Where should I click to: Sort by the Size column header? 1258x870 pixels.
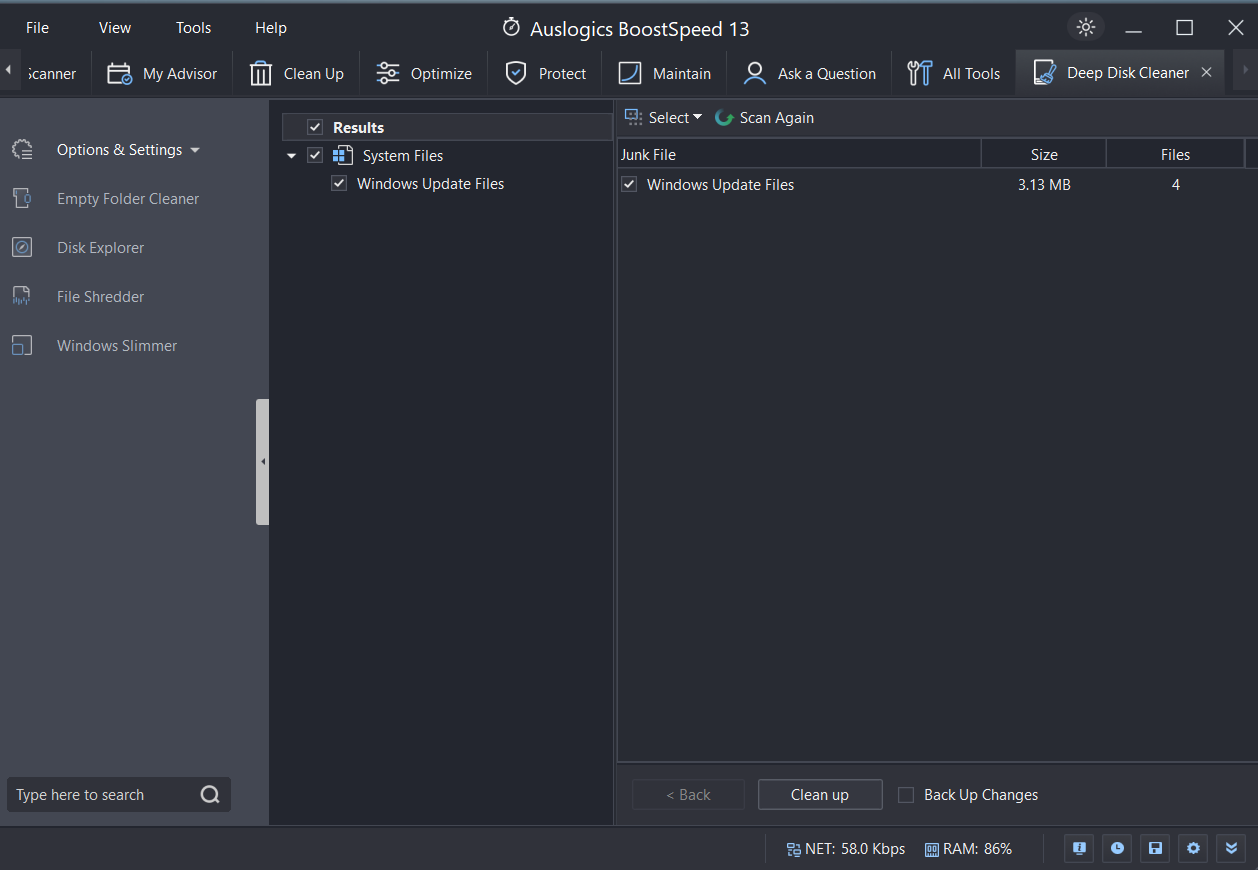point(1044,154)
